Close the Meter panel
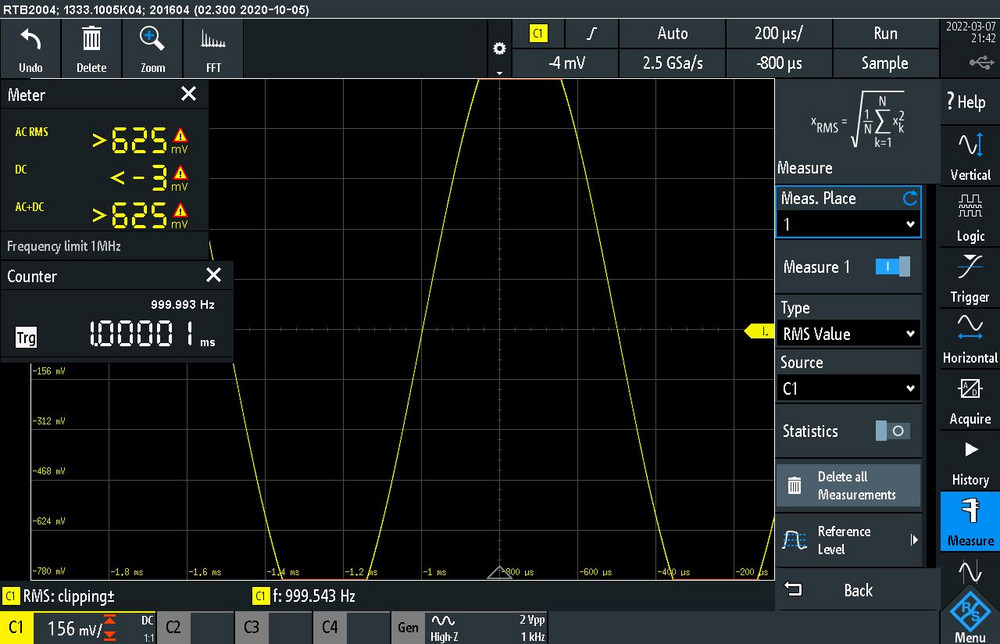The image size is (1000, 644). [189, 94]
